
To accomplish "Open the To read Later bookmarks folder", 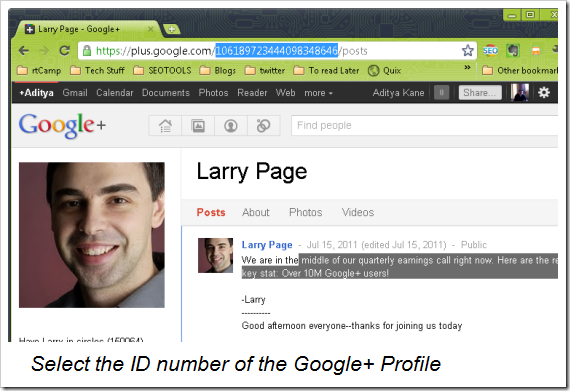I will [x=326, y=70].
